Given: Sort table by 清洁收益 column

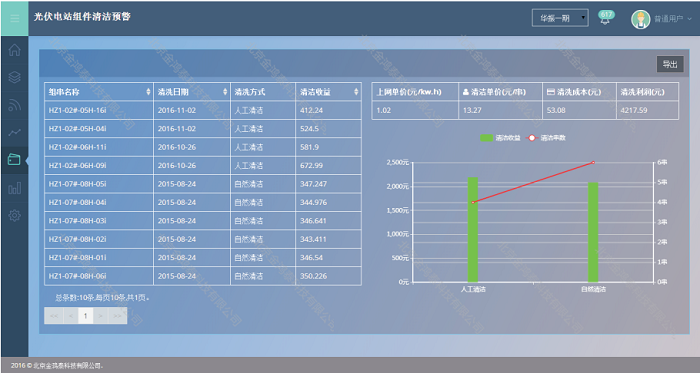Looking at the screenshot, I should [328, 92].
